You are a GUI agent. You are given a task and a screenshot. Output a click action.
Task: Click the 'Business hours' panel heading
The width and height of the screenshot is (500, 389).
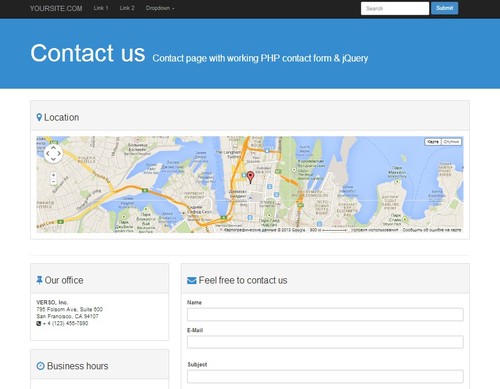pyautogui.click(x=78, y=366)
